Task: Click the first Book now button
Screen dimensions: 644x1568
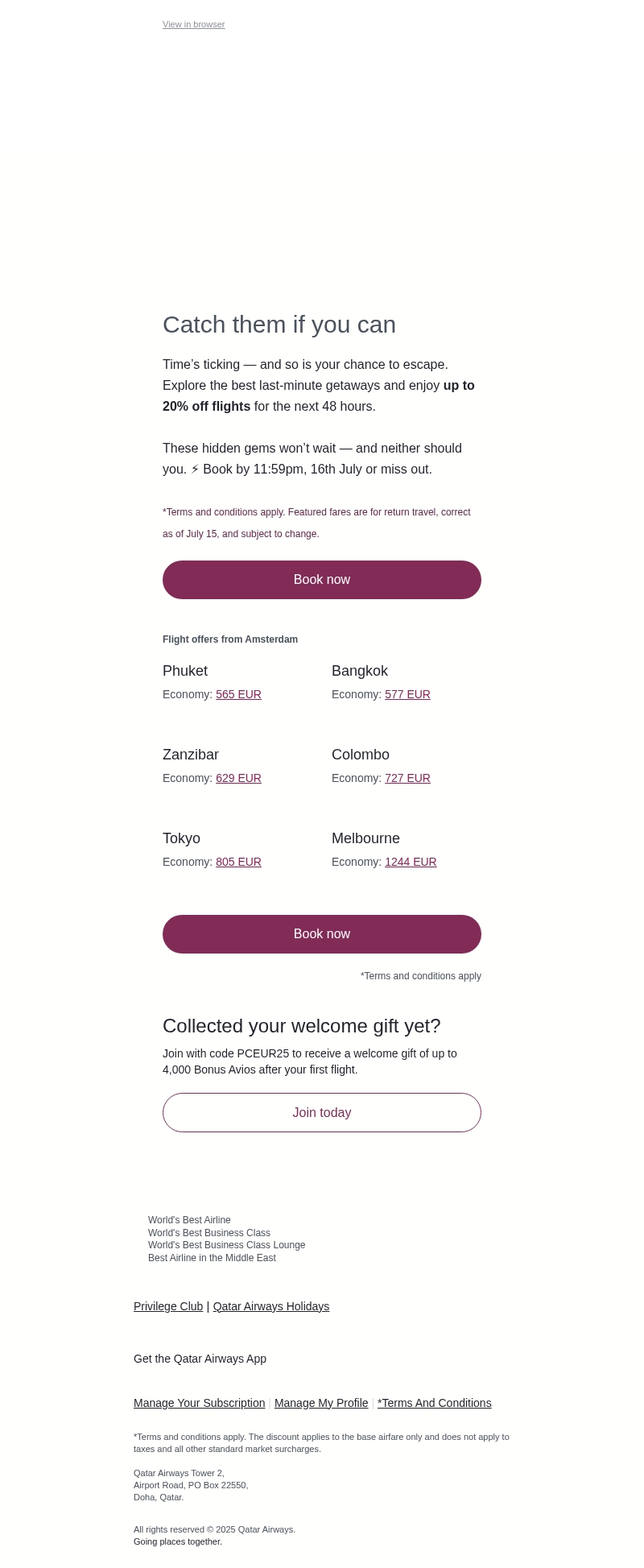Action: pos(322,580)
